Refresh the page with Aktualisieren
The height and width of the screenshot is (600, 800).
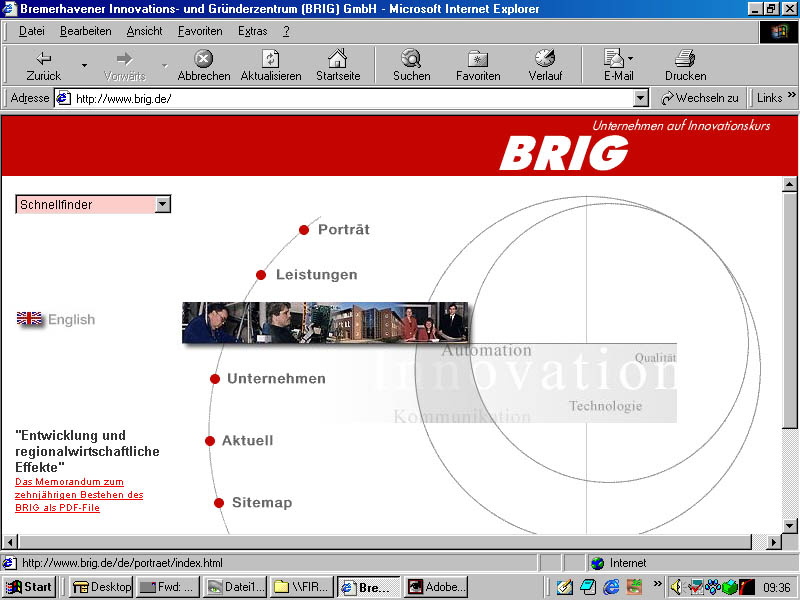[x=270, y=65]
